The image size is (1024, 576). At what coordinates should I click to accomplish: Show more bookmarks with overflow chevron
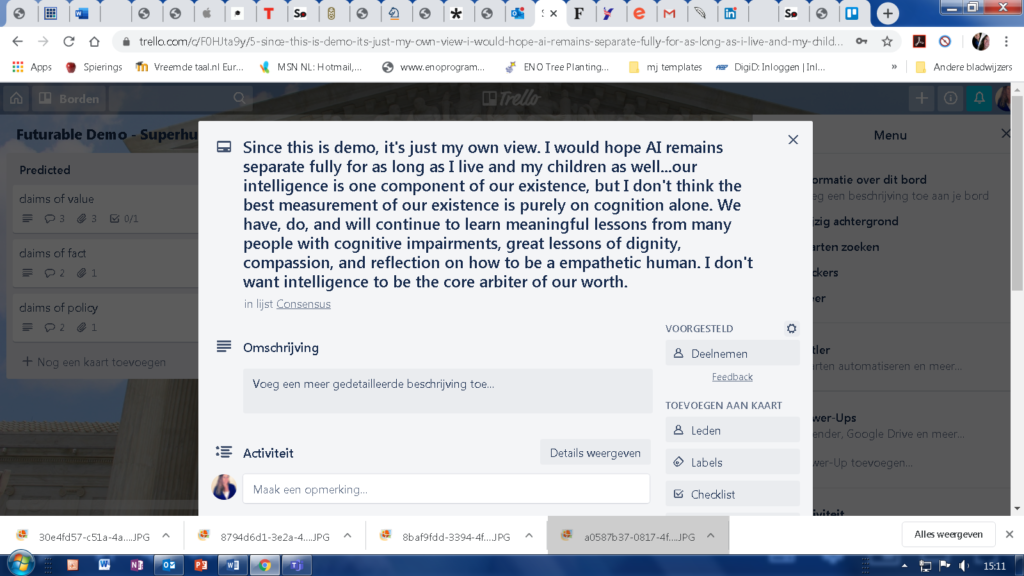click(894, 67)
